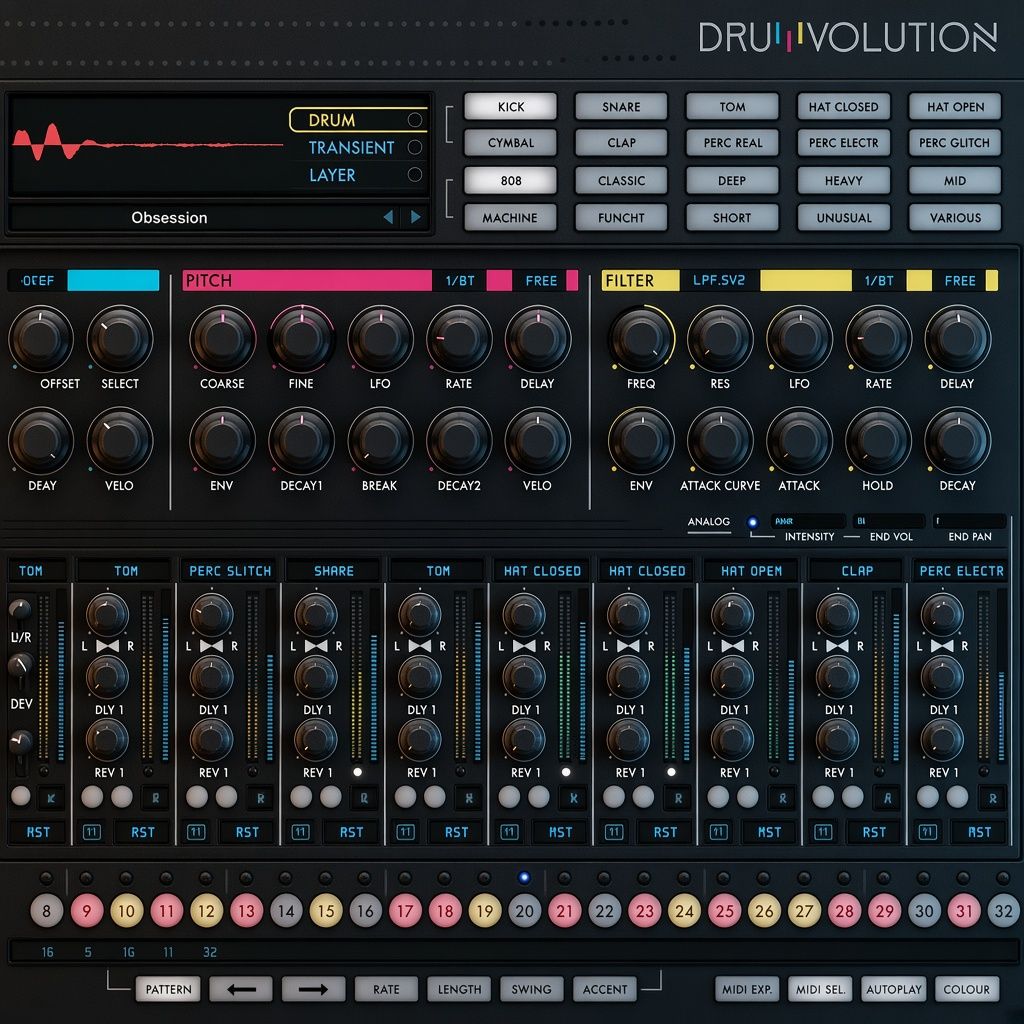Switch to the PATTERN tab
This screenshot has height=1024, width=1024.
tap(168, 989)
